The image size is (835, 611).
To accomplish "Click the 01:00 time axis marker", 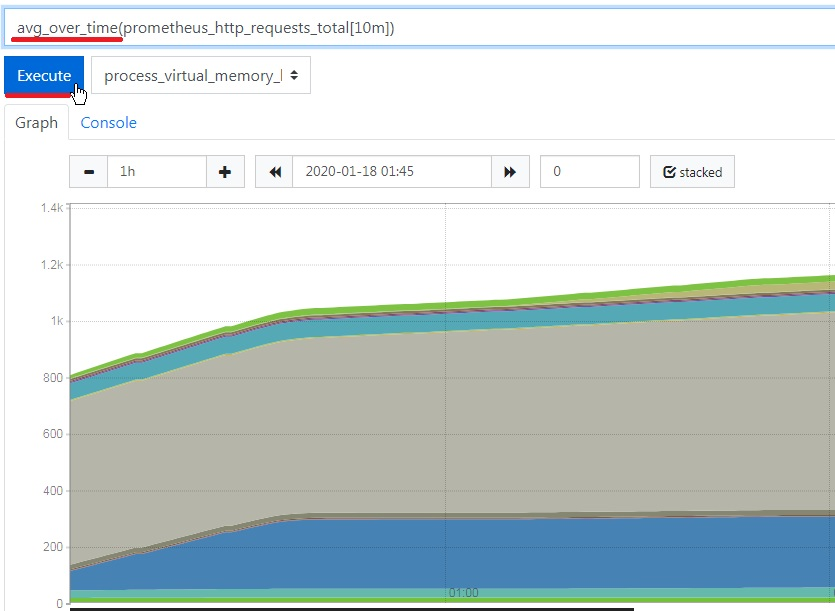I will [463, 592].
